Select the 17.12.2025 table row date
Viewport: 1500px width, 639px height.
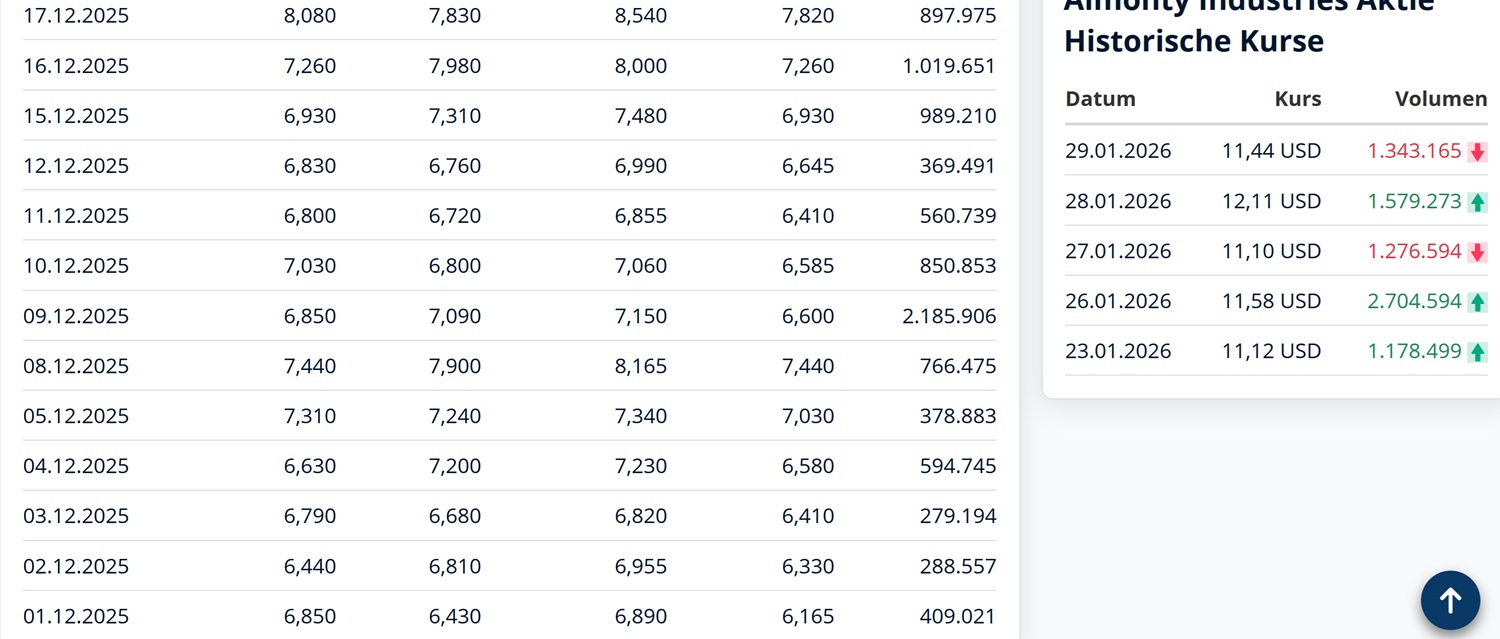coord(76,16)
